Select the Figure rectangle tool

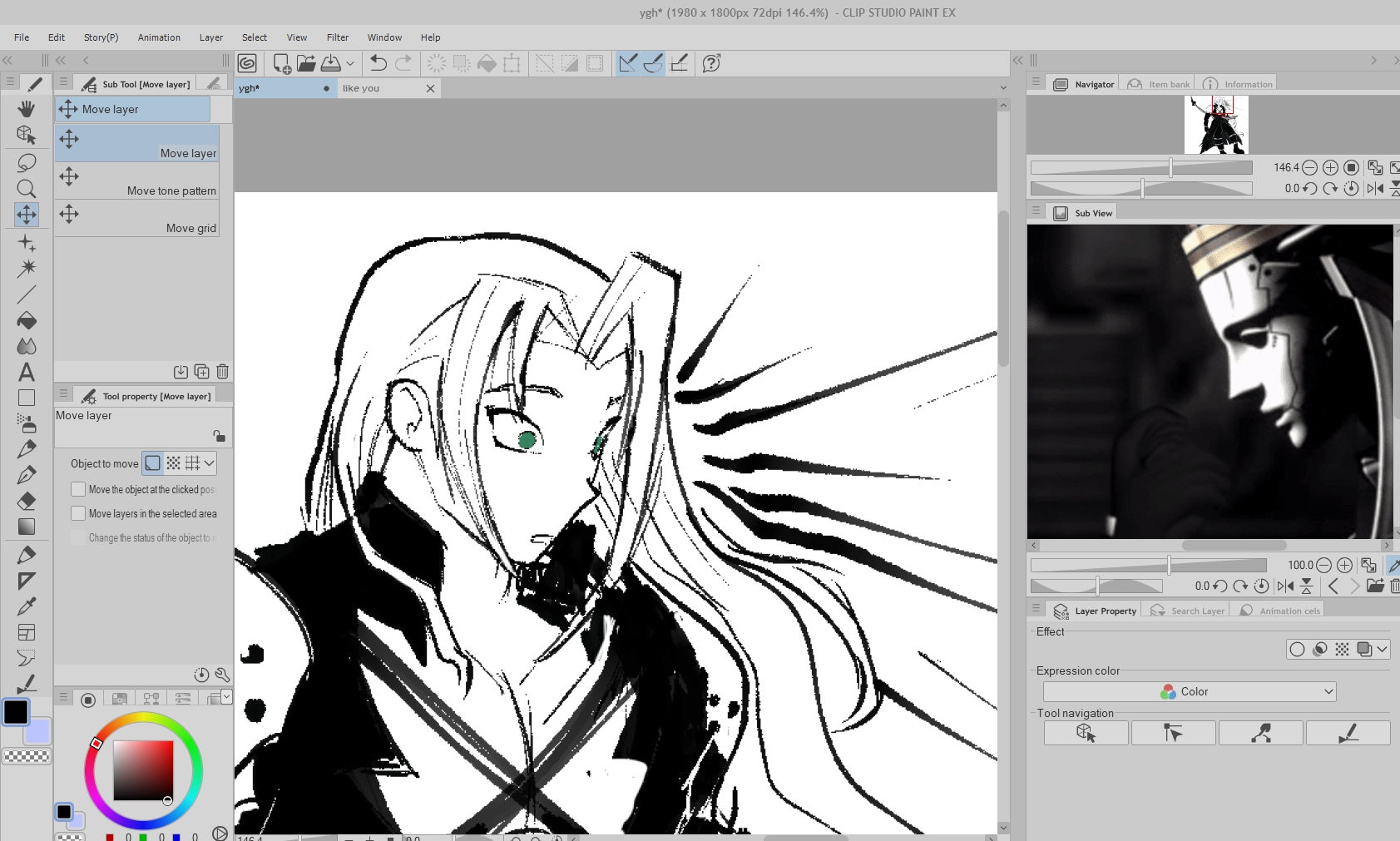27,398
